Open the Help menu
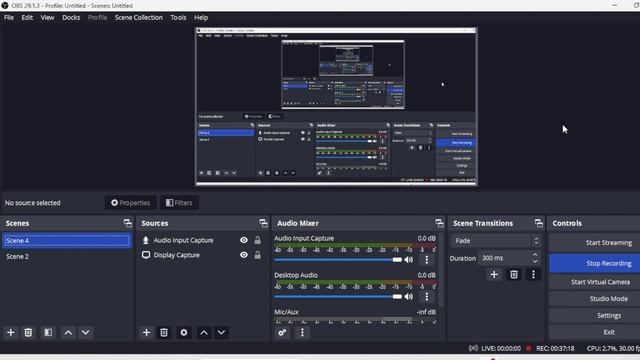This screenshot has width=640, height=360. tap(201, 18)
